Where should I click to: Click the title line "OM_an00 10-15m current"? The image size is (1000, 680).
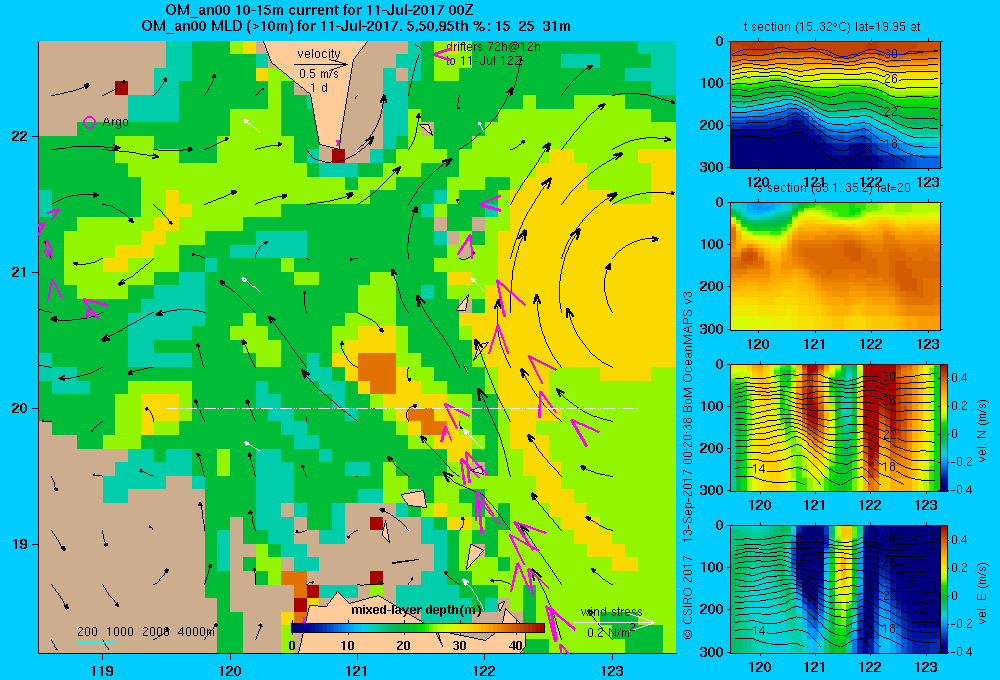tap(319, 10)
